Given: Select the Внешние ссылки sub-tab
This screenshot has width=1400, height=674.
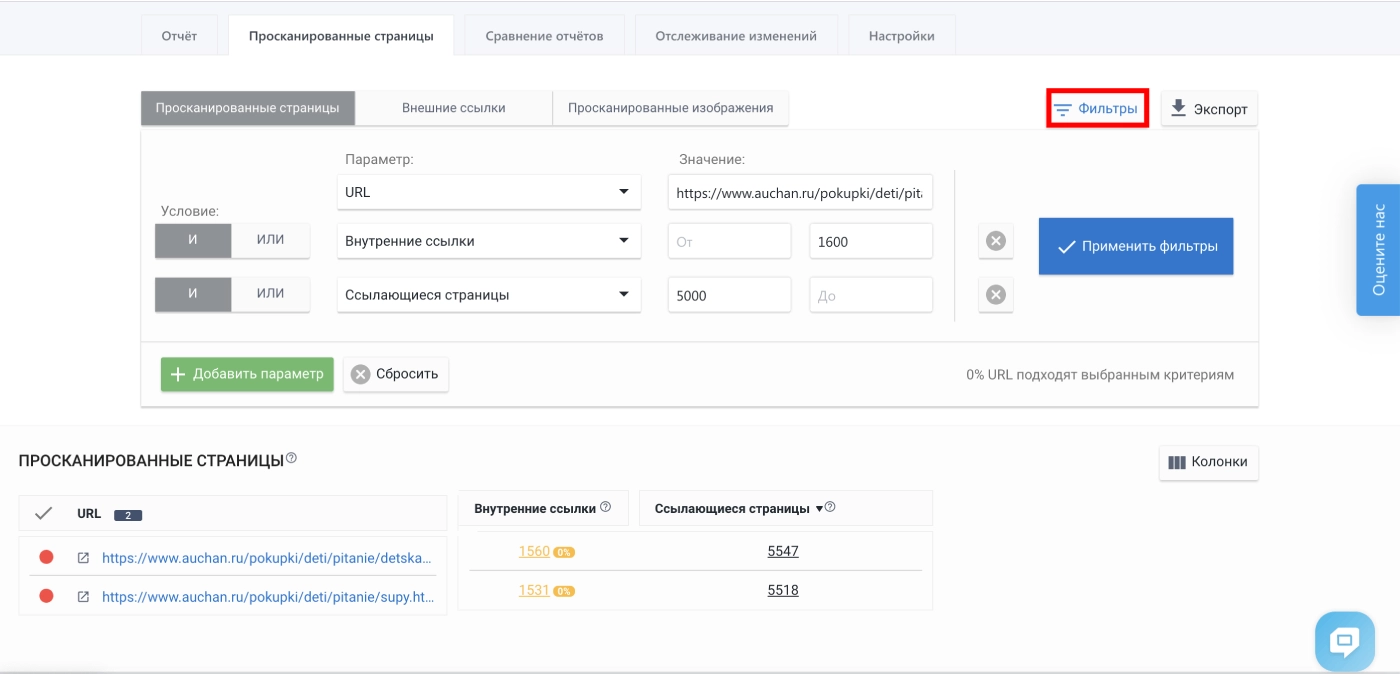Looking at the screenshot, I should coord(454,108).
